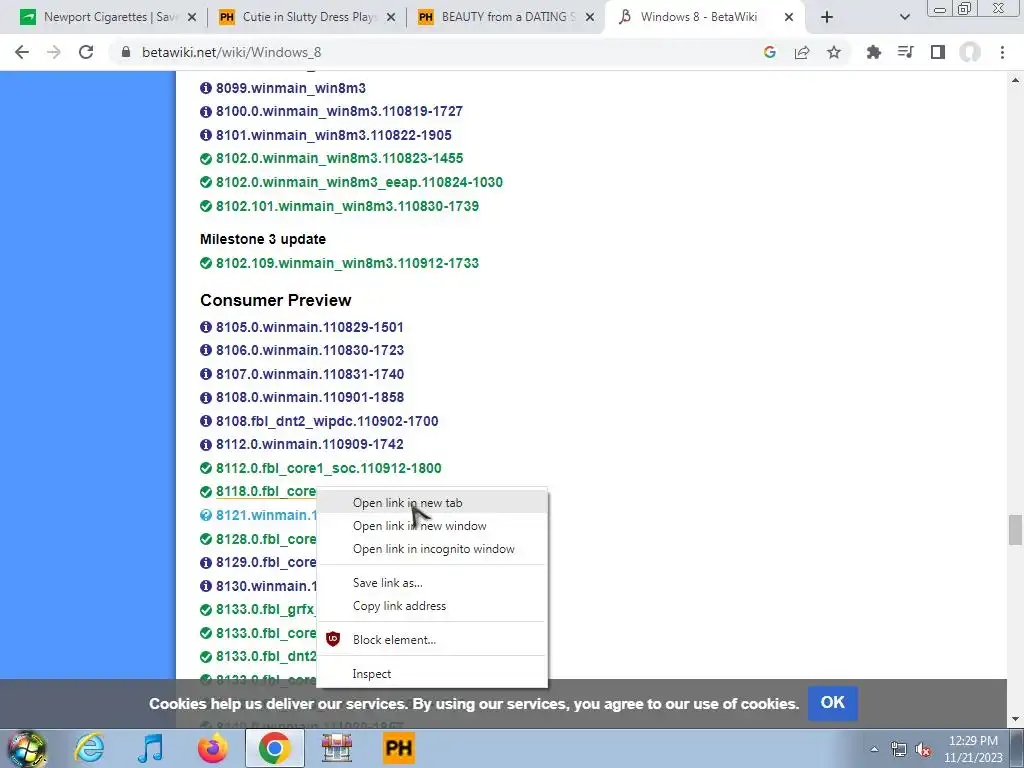Open the music note taskbar app
The width and height of the screenshot is (1024, 768).
coord(150,748)
